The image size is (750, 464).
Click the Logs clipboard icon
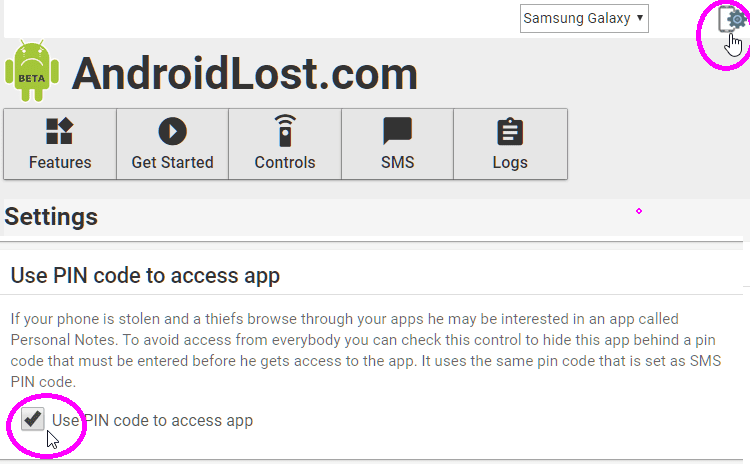(510, 131)
